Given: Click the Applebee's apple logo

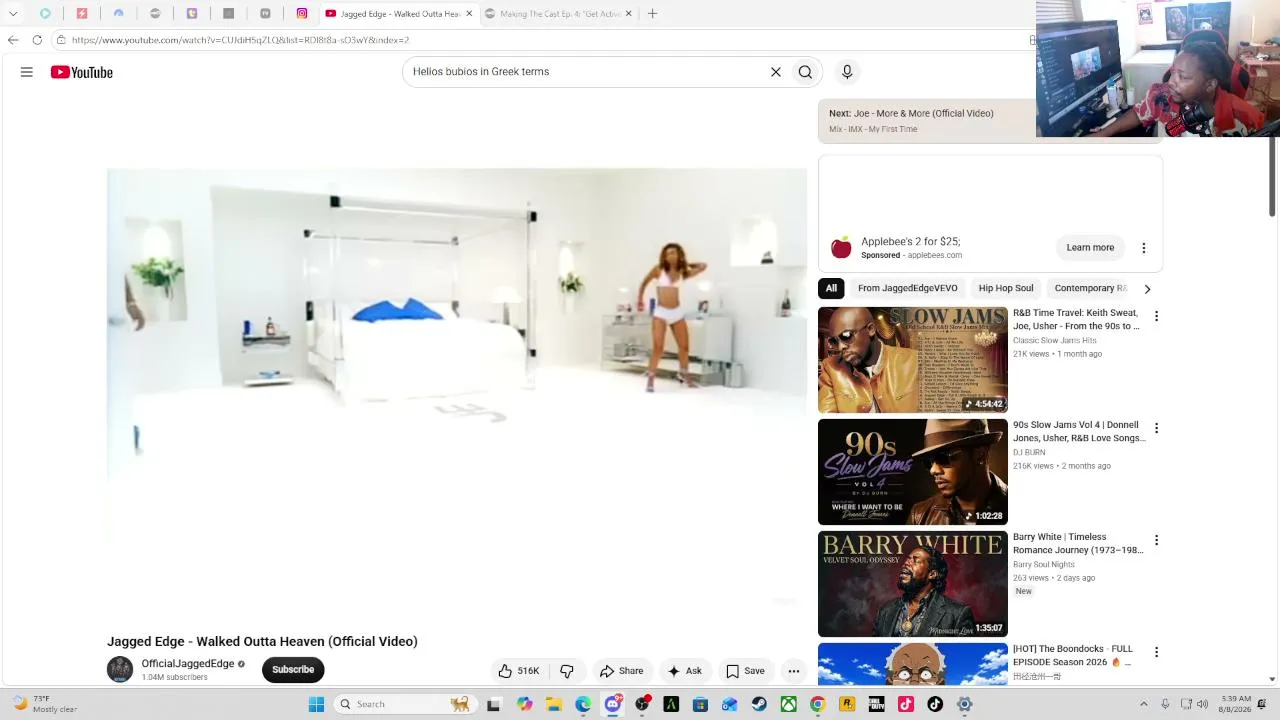Looking at the screenshot, I should tap(841, 247).
